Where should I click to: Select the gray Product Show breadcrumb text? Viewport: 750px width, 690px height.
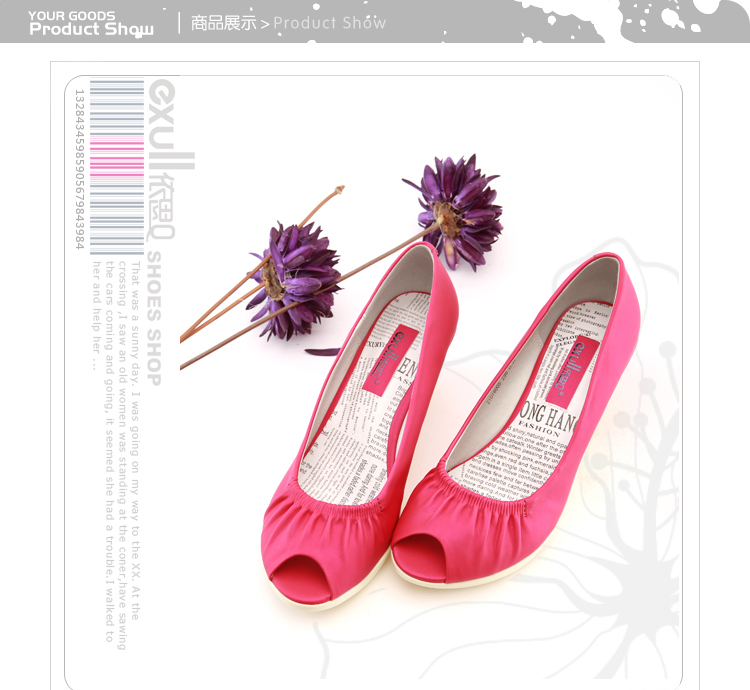[x=330, y=23]
